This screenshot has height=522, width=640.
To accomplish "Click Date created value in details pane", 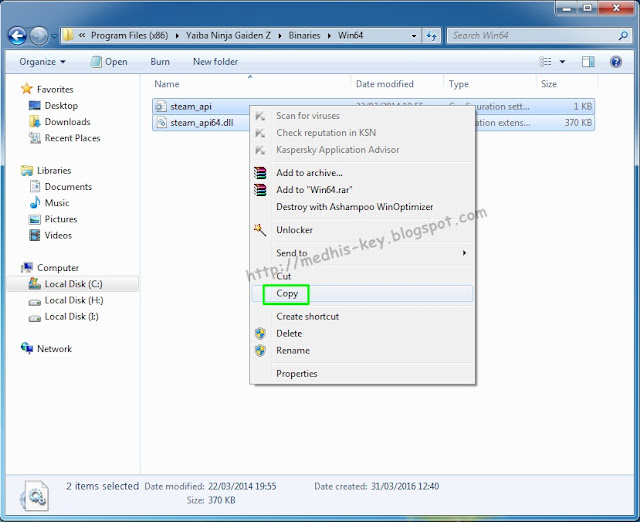I will (x=404, y=486).
